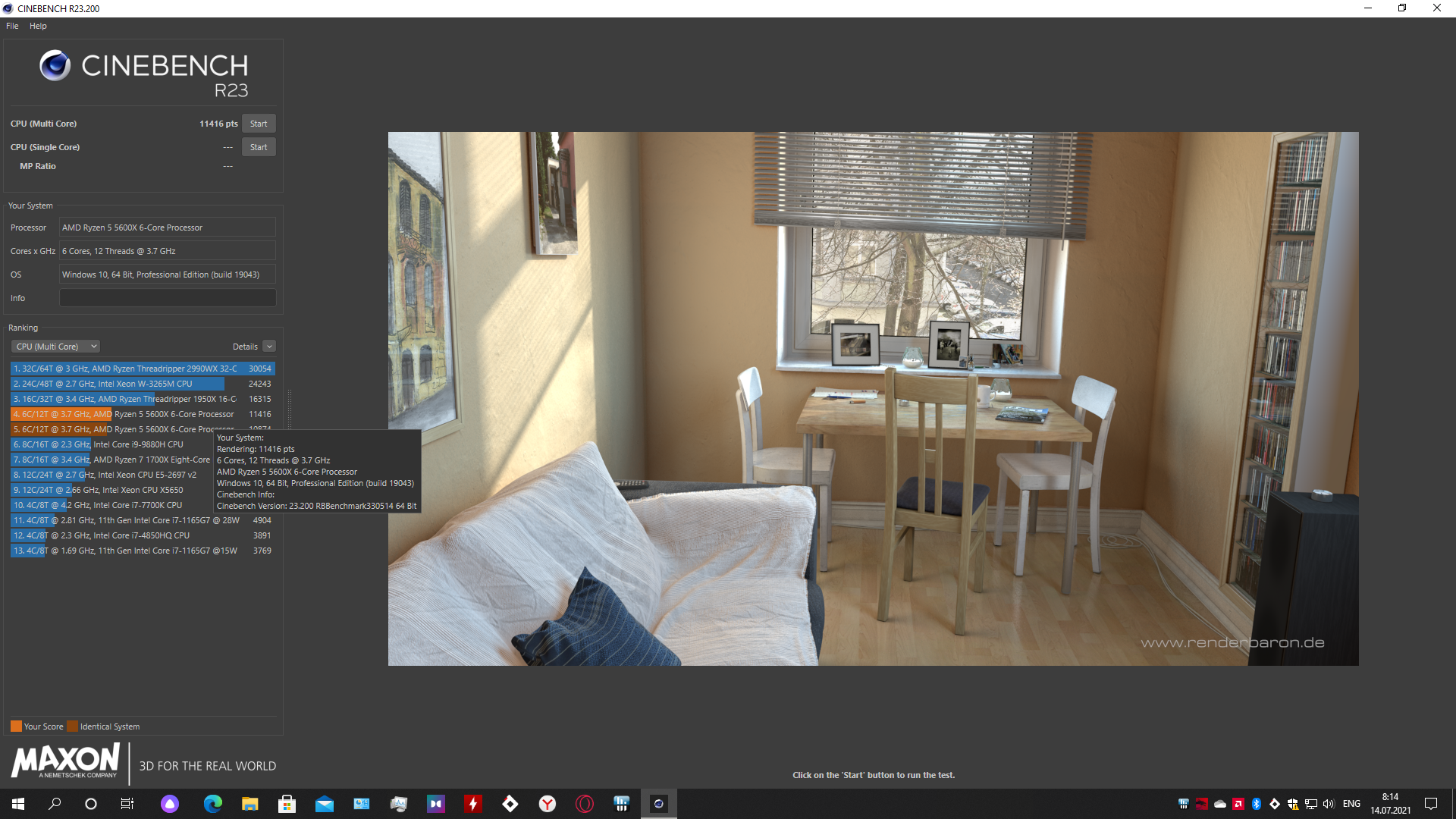1456x819 pixels.
Task: Click the speaker volume tray icon
Action: tap(1329, 804)
